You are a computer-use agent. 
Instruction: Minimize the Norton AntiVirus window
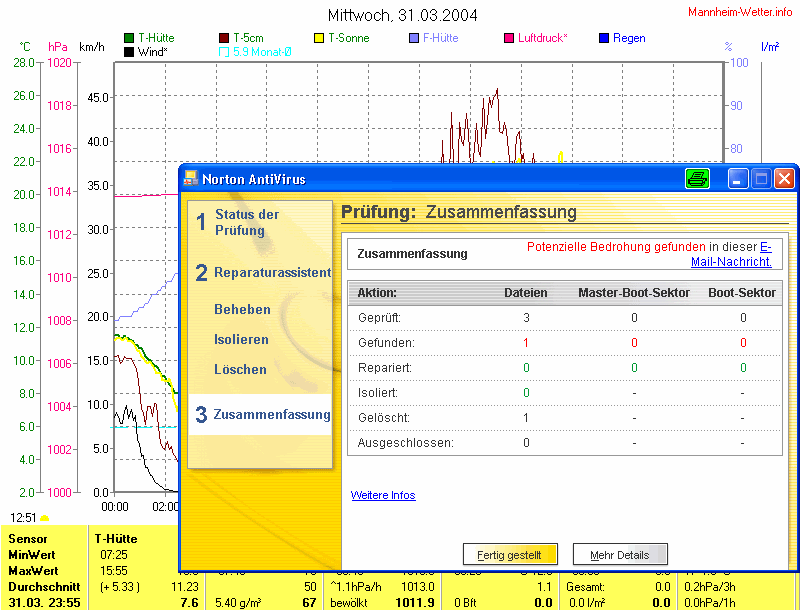coord(738,179)
